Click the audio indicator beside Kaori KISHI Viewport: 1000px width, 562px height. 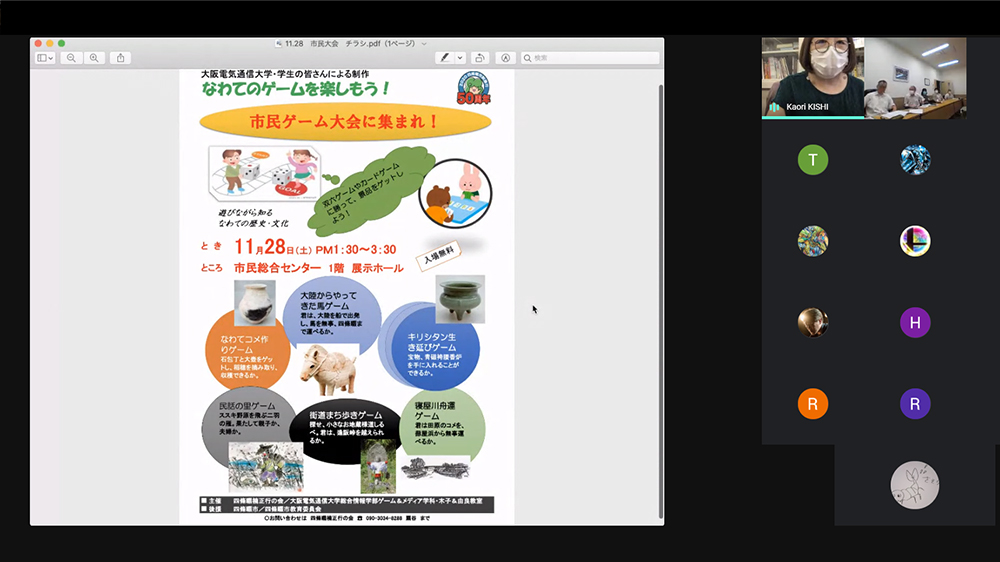click(775, 107)
